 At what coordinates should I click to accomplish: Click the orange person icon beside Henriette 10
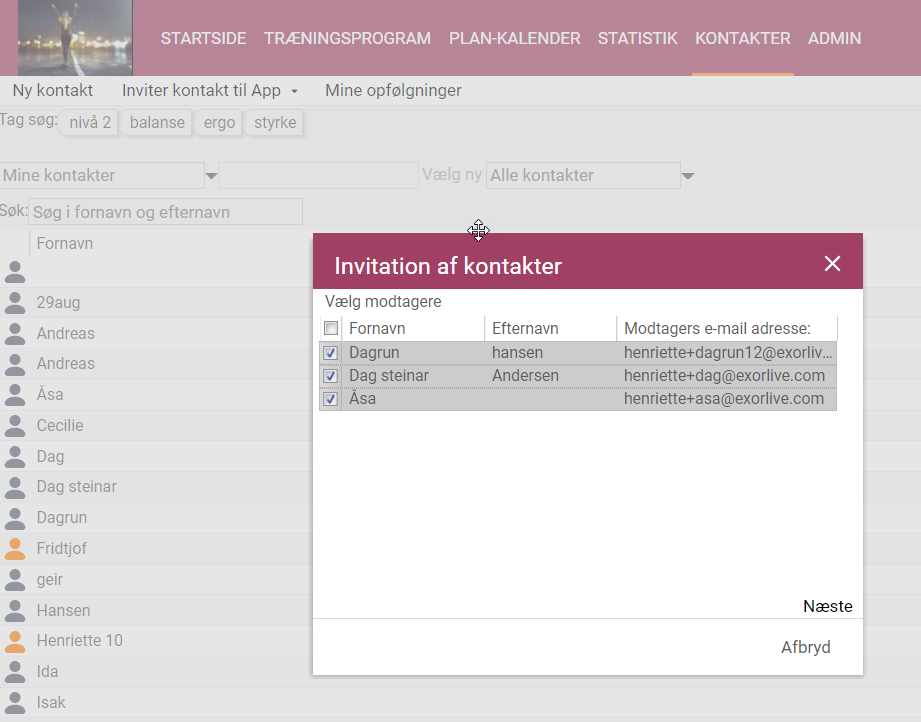pos(15,641)
